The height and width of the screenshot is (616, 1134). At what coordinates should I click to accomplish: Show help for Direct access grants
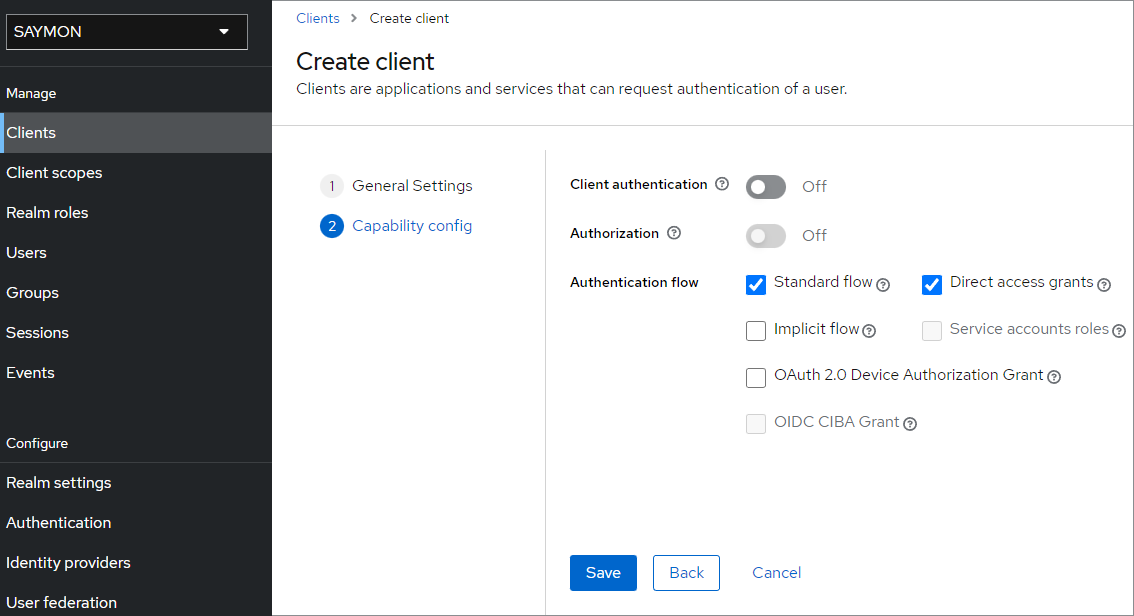point(1104,285)
